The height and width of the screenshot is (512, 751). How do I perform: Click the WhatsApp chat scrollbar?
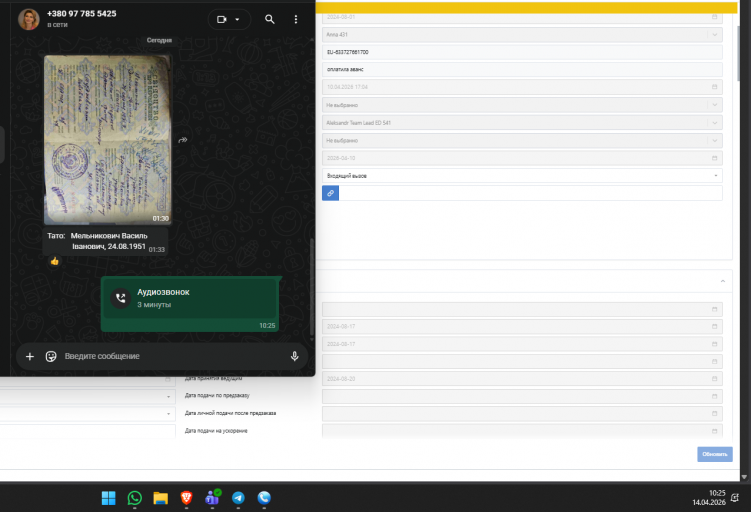(312, 287)
